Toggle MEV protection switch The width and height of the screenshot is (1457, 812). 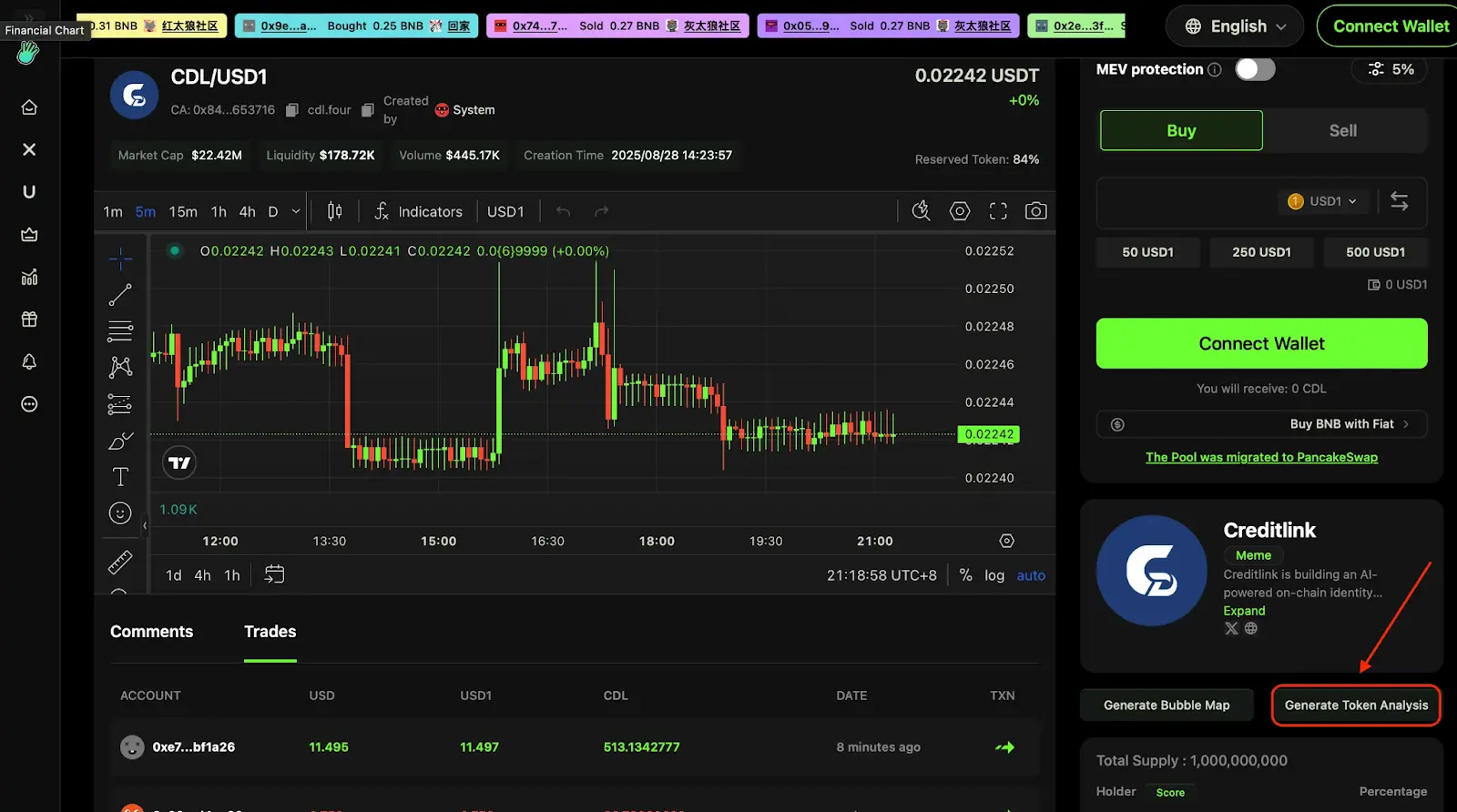(1255, 69)
